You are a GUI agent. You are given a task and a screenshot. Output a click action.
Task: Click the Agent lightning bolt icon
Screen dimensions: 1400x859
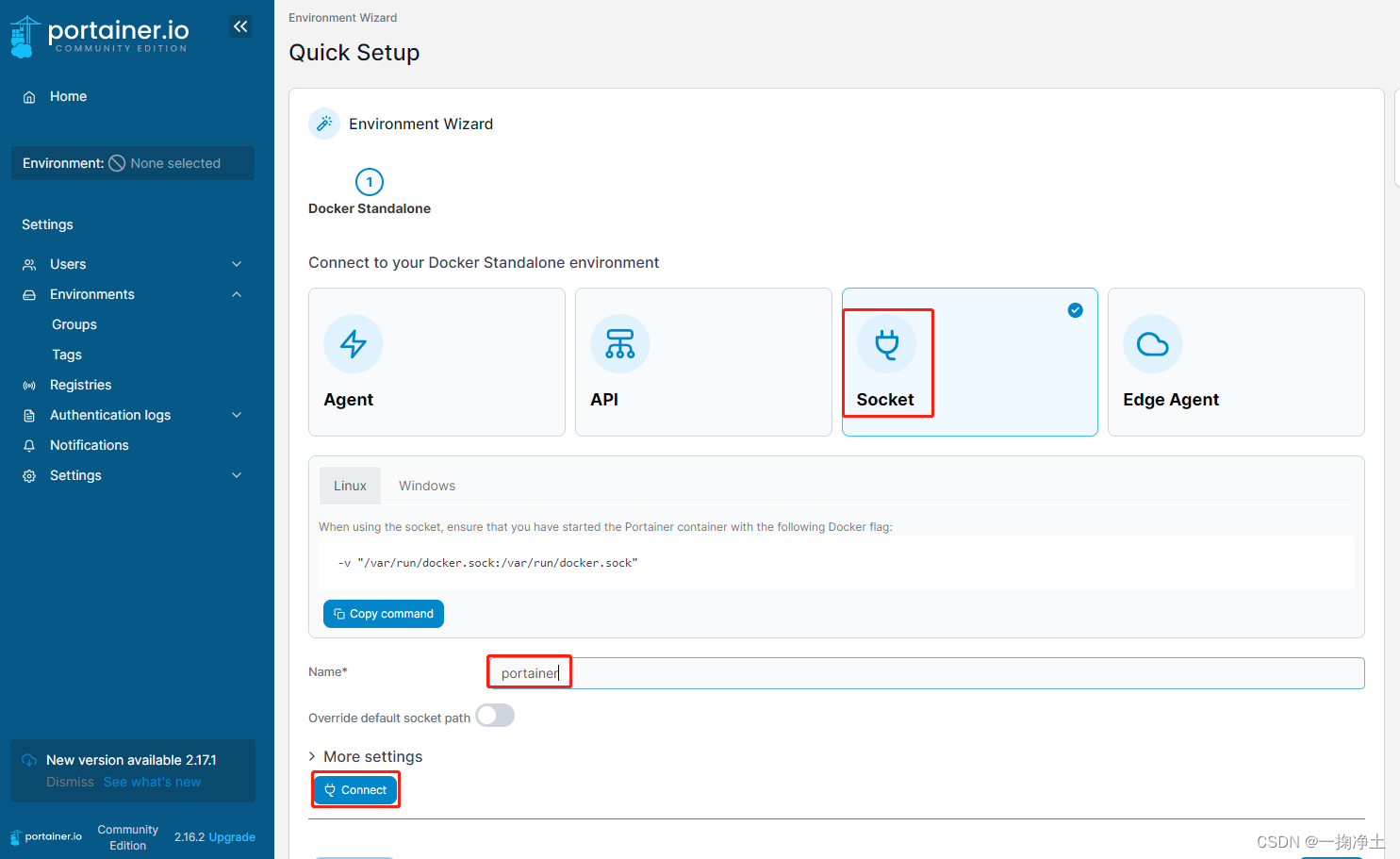click(354, 343)
